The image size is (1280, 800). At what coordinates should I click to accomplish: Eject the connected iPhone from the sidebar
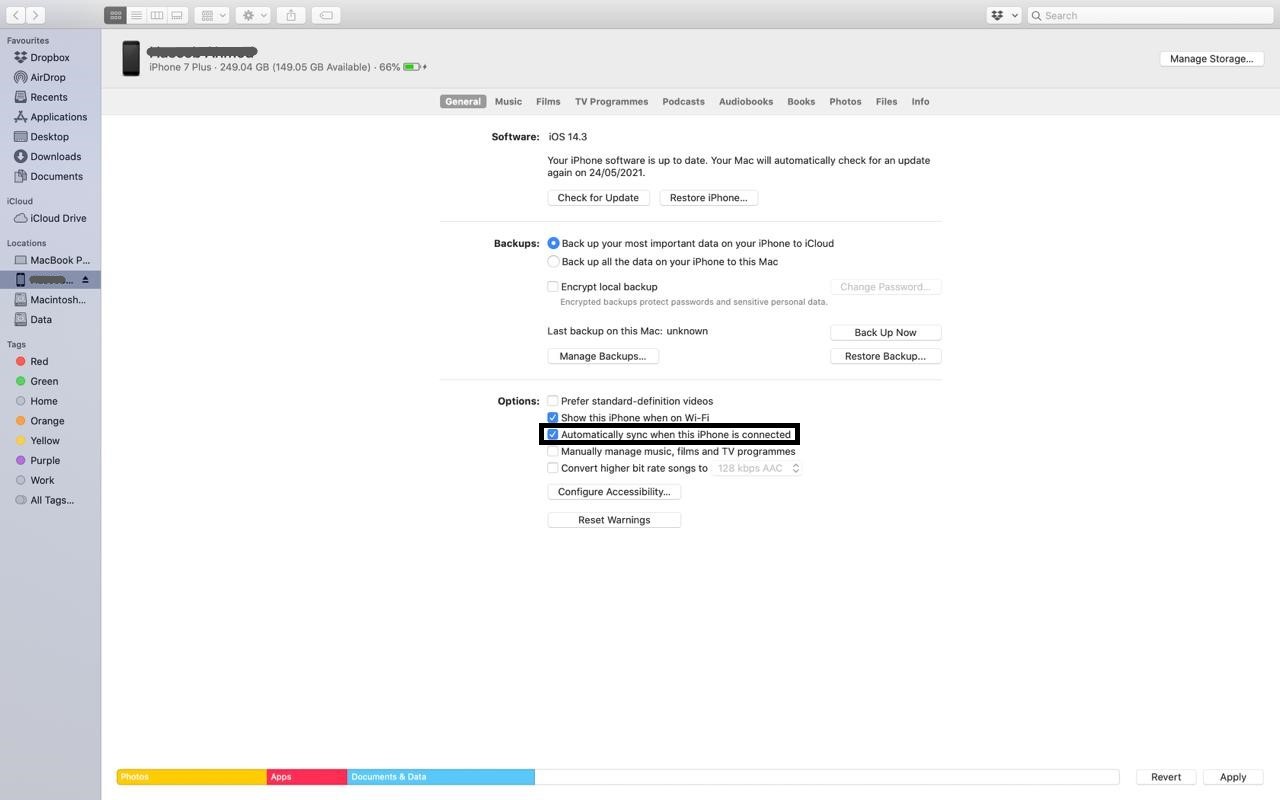85,279
